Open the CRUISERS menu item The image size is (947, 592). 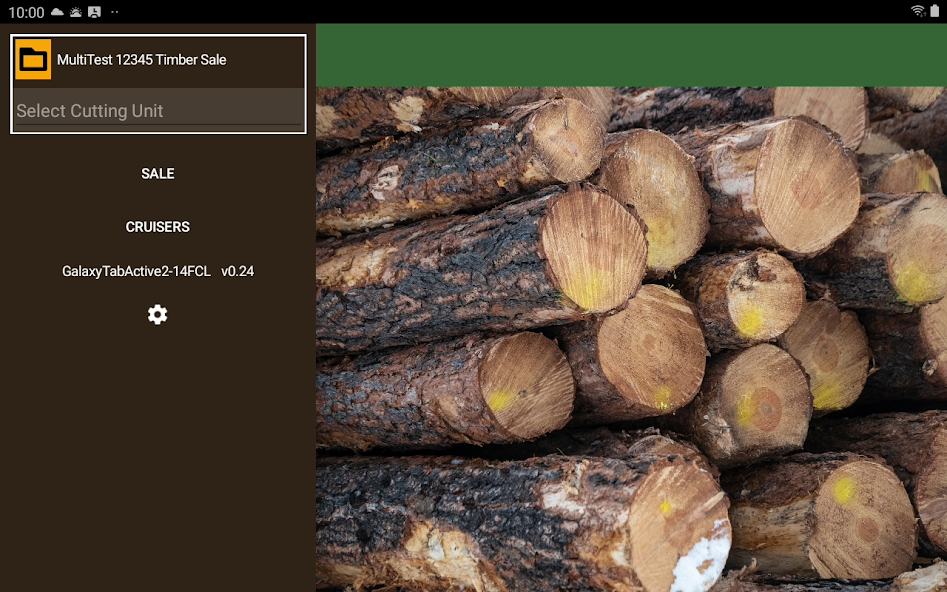(157, 227)
